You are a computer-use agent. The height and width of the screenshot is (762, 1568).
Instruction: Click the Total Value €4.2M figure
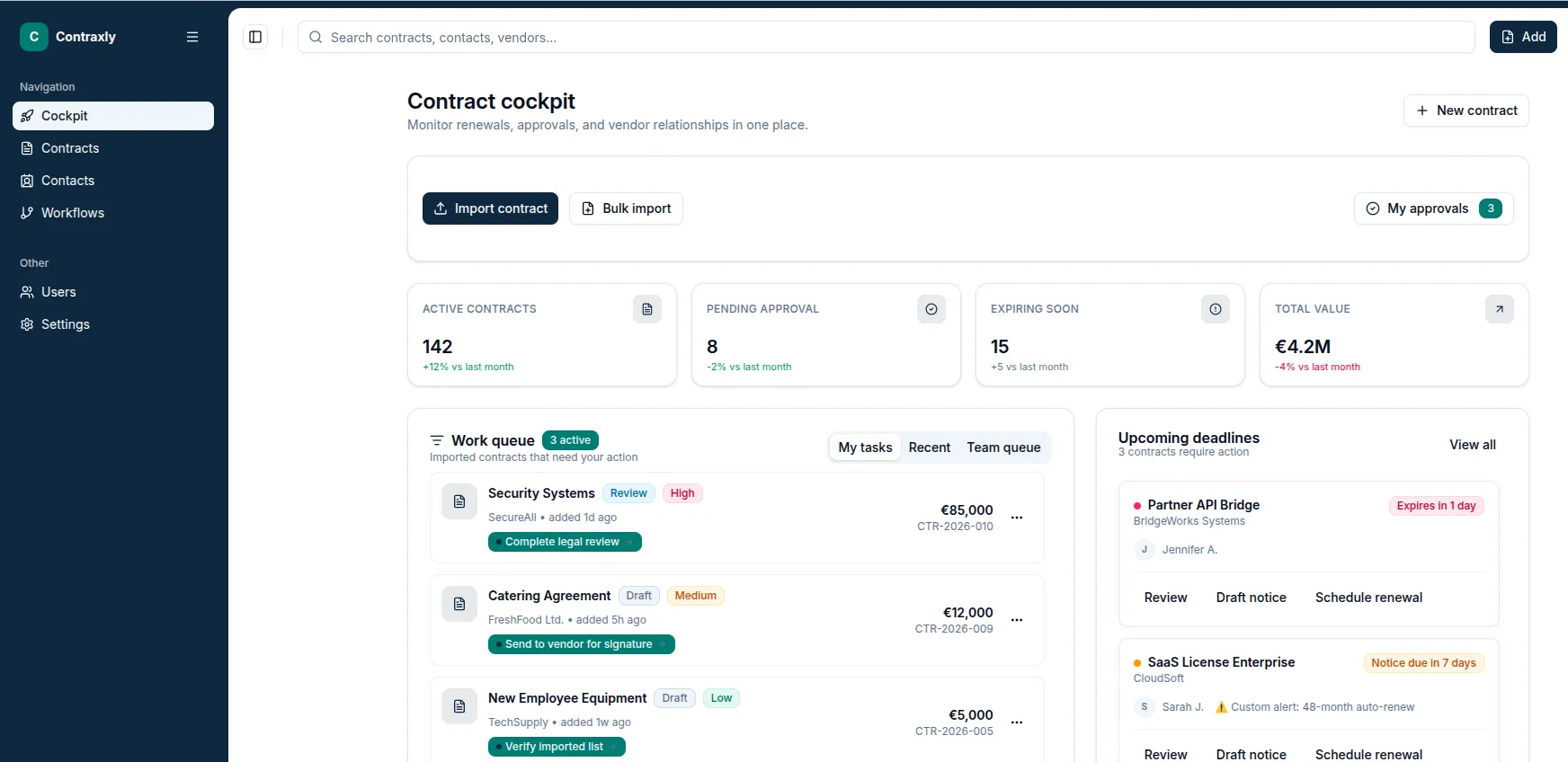point(1303,347)
